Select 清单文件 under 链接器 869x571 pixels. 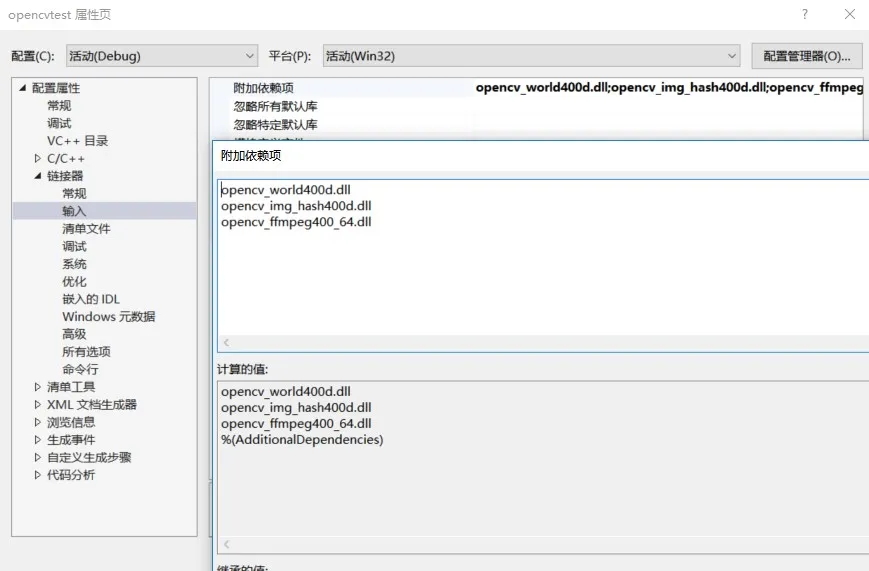[x=86, y=228]
